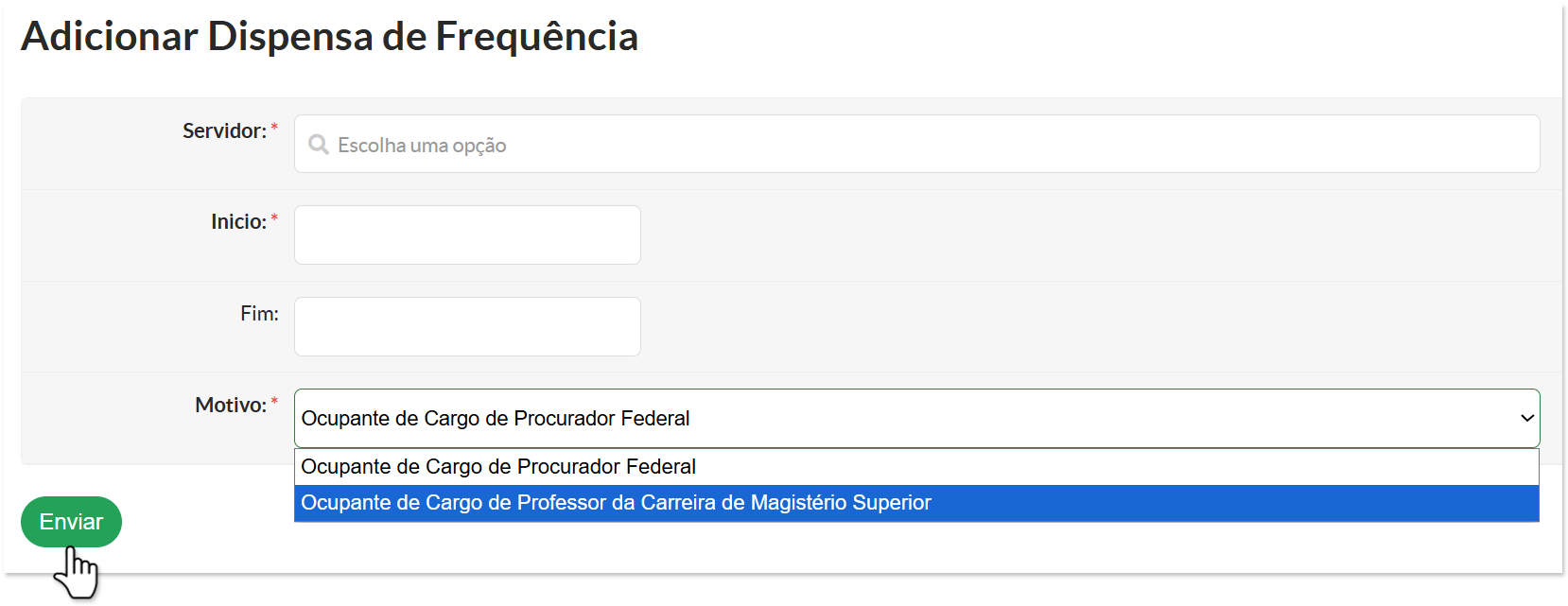Click the red asterisk beside Motivo
The image size is (1568, 606).
pos(274,403)
